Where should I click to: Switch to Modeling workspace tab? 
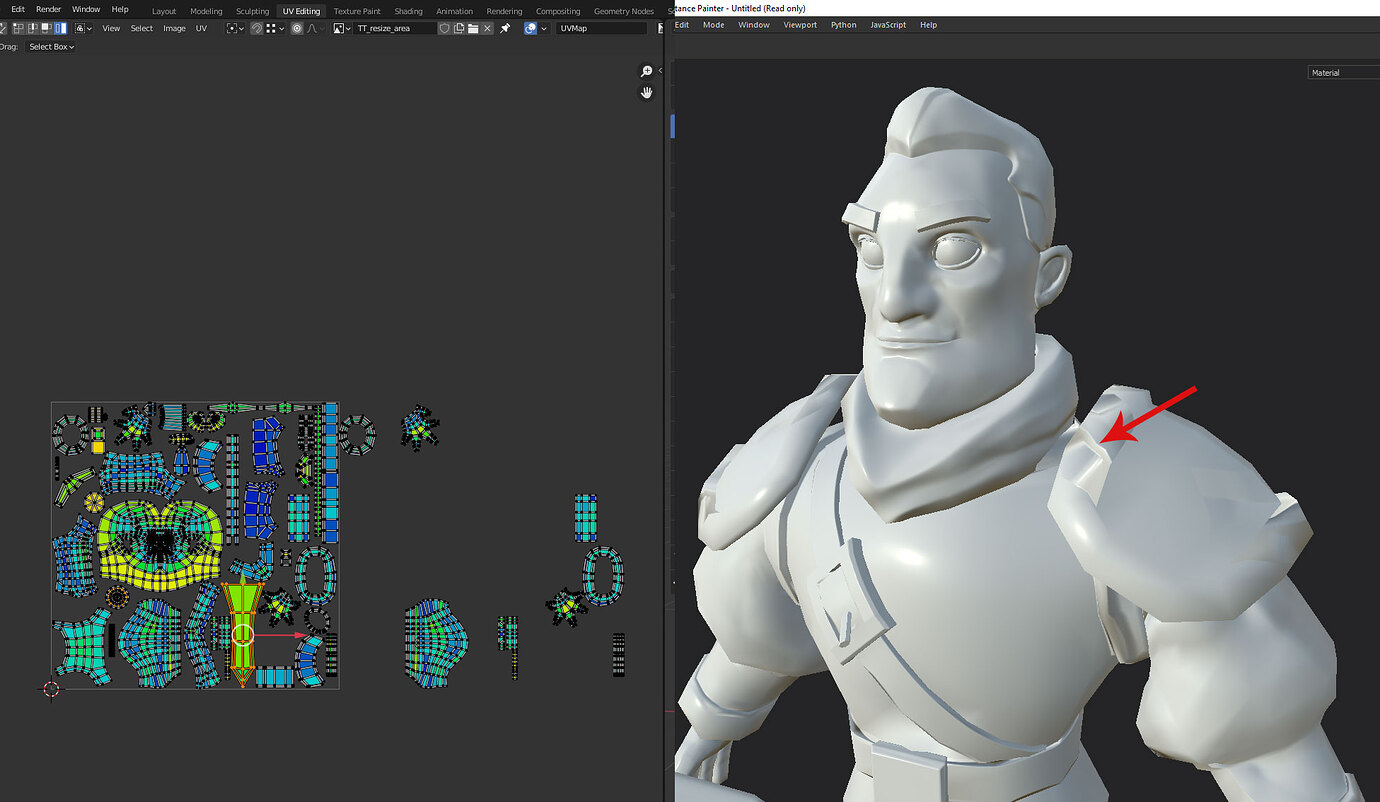(206, 11)
